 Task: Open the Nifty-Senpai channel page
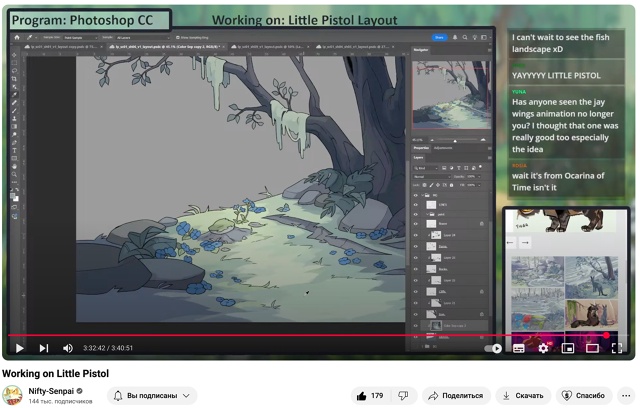(51, 391)
